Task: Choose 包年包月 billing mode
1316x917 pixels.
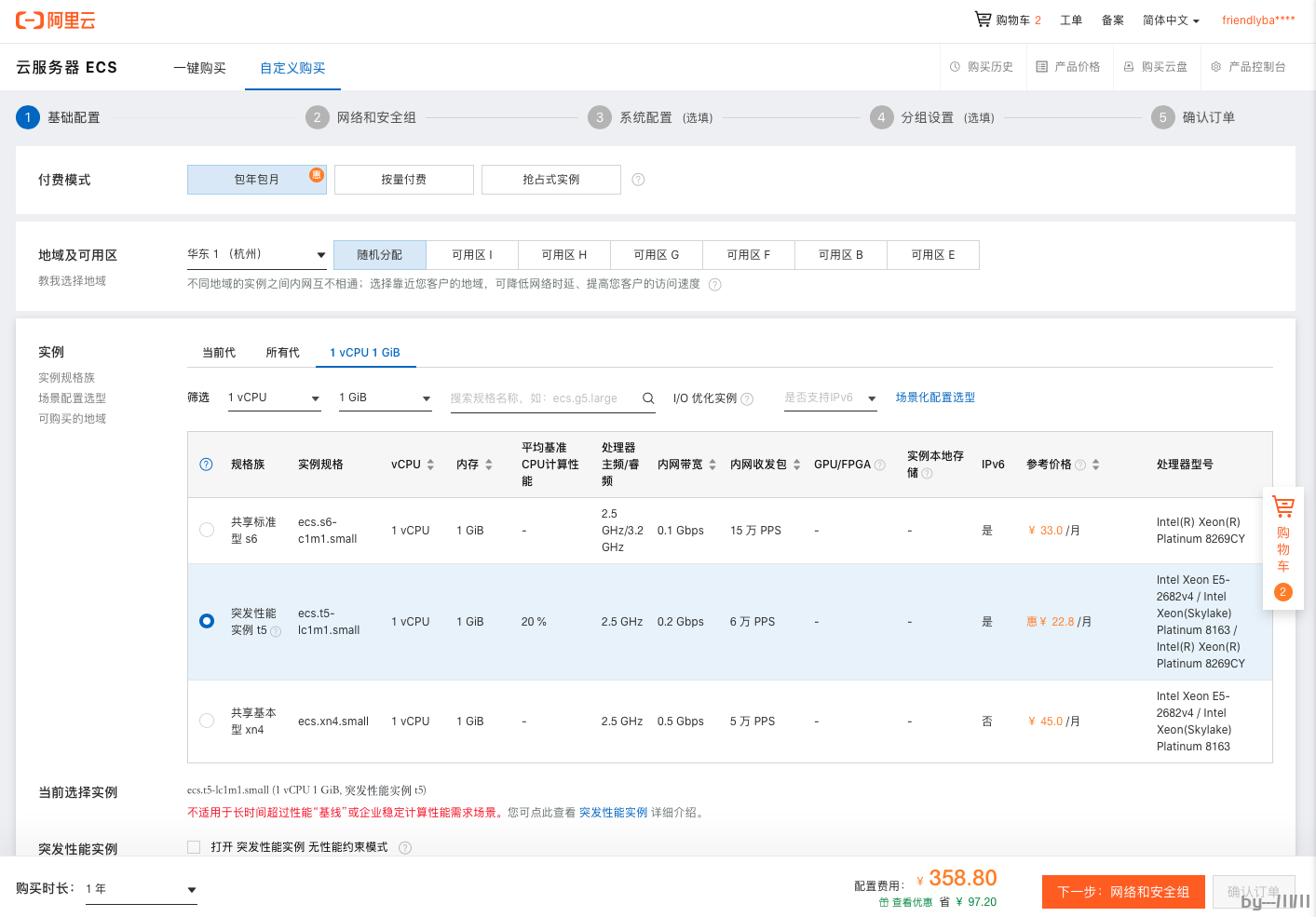Action: click(x=257, y=180)
